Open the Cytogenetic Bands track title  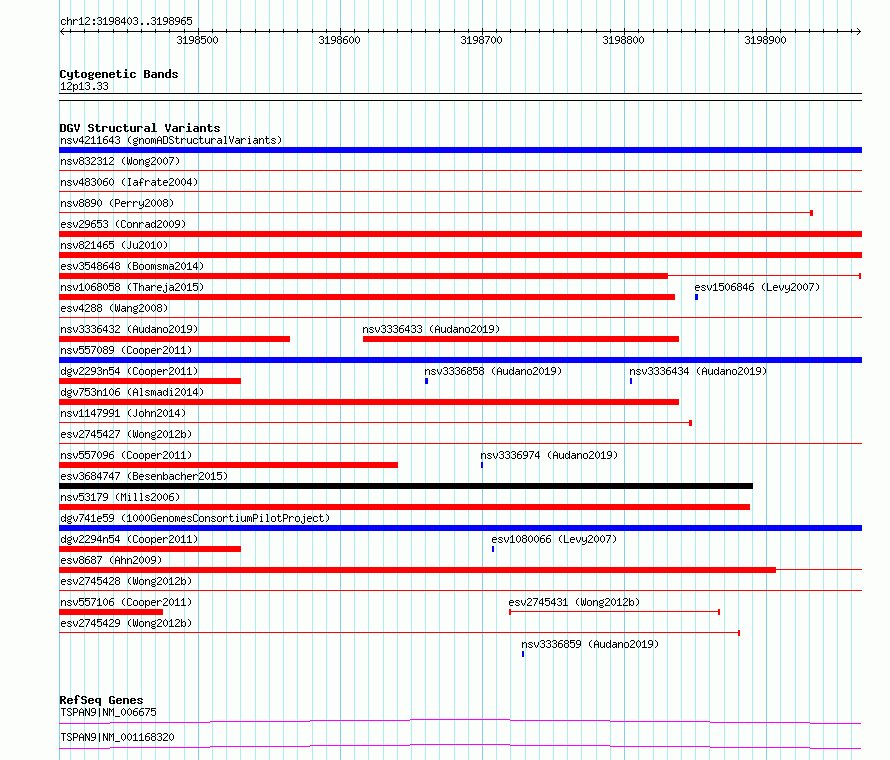119,74
